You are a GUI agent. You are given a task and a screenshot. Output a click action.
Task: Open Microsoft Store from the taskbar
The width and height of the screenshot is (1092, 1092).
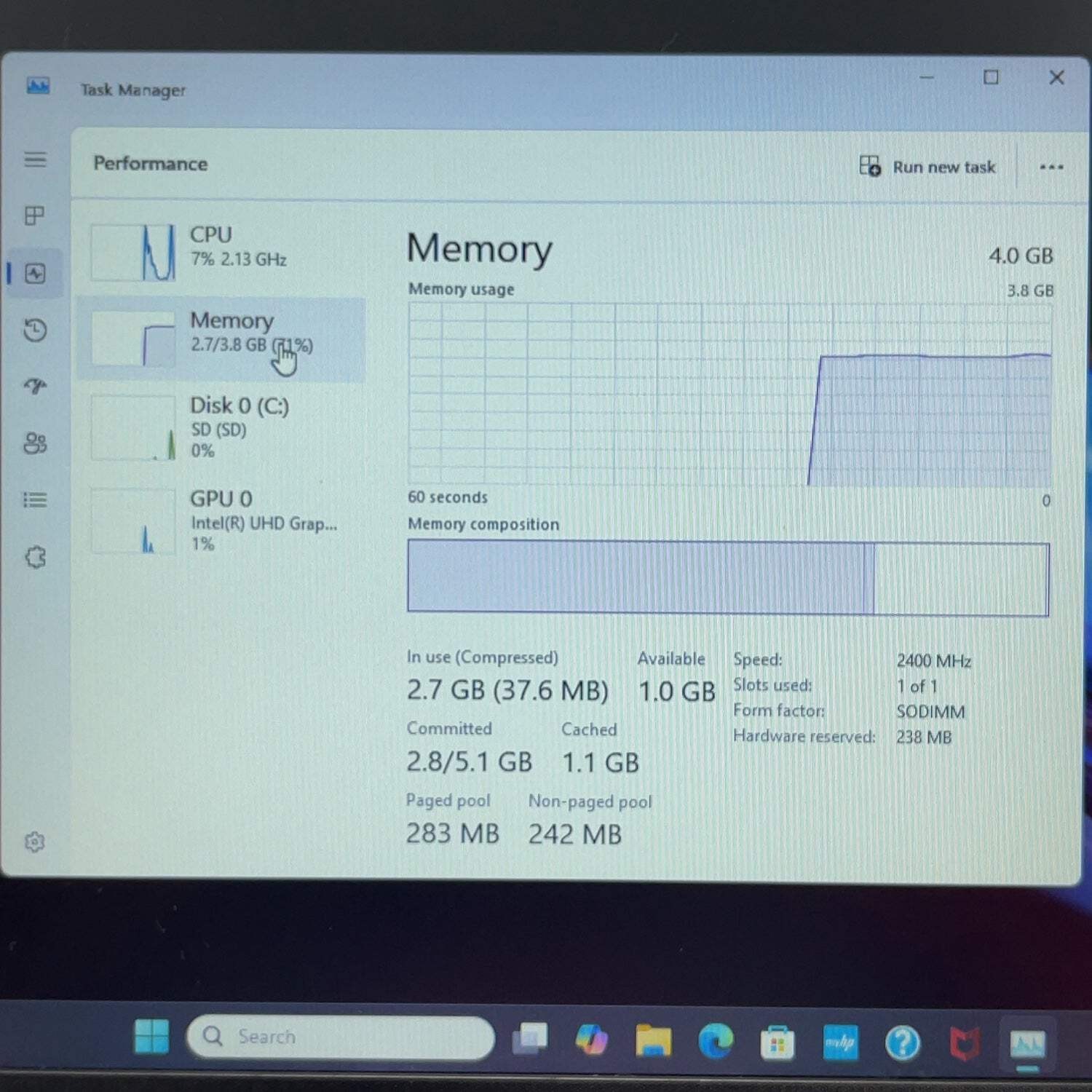click(778, 1042)
